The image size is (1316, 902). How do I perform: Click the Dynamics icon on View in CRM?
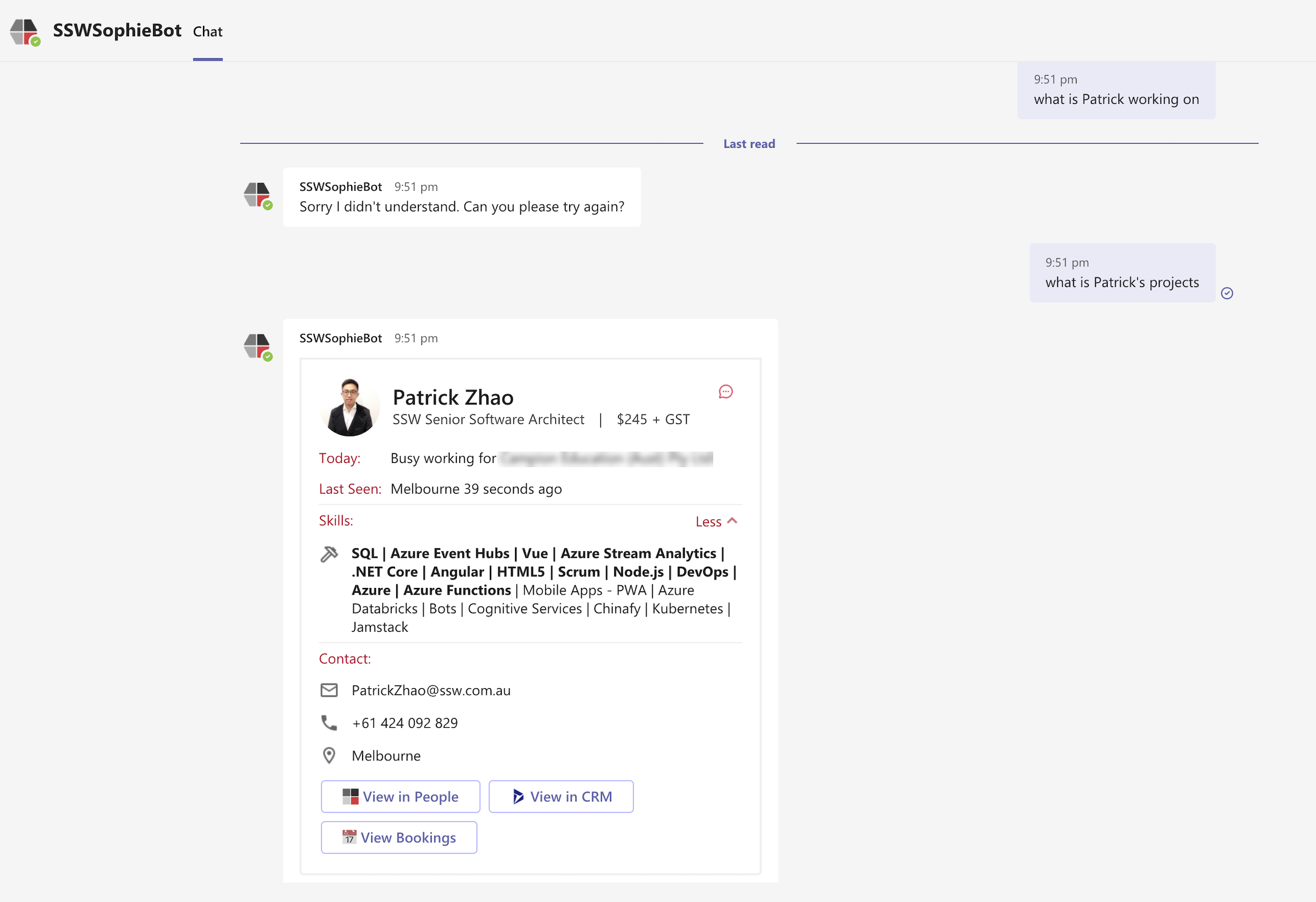tap(518, 796)
